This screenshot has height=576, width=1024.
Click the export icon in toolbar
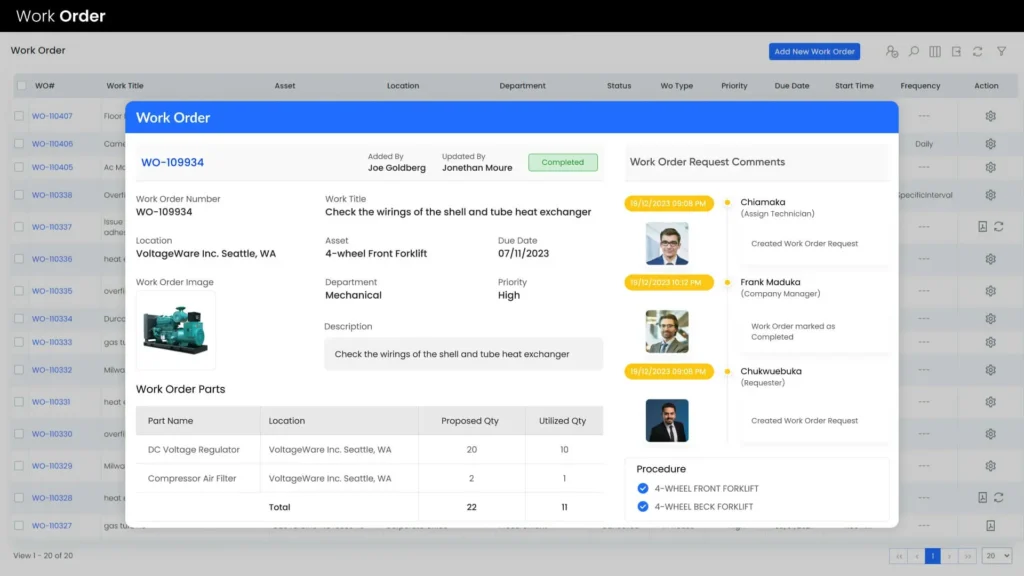[x=956, y=51]
